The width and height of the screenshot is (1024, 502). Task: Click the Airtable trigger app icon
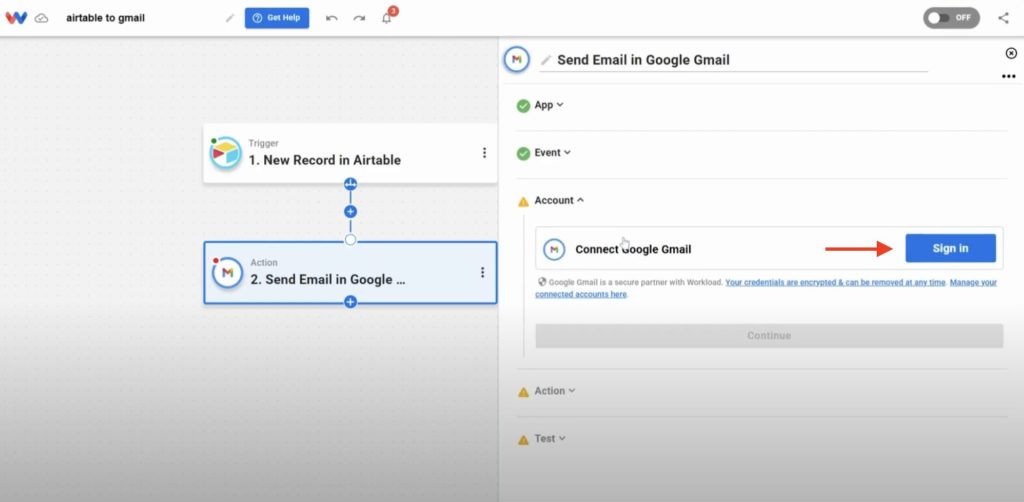coord(226,153)
